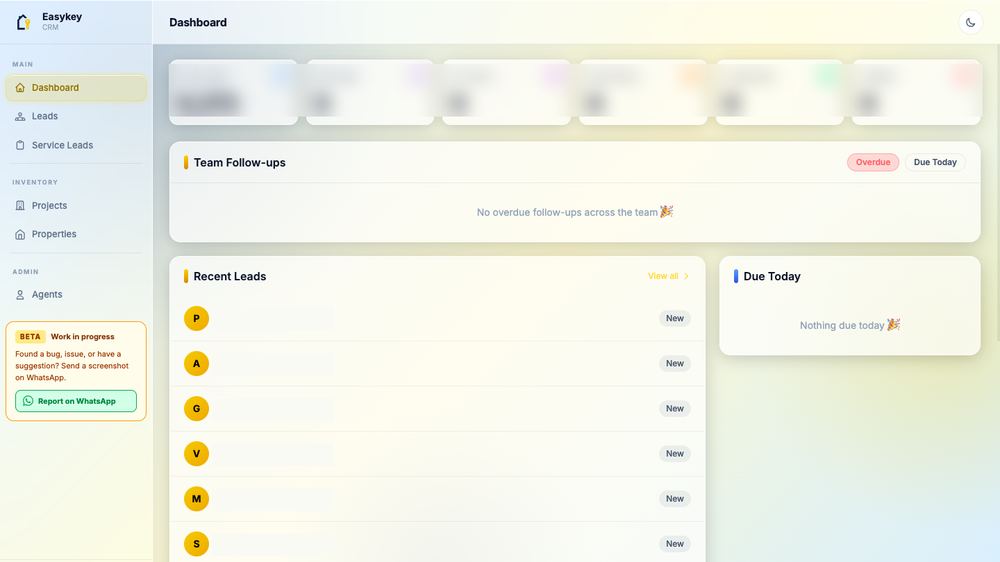This screenshot has height=562, width=1000.
Task: Click the person icon beside Agents
Action: coord(20,295)
